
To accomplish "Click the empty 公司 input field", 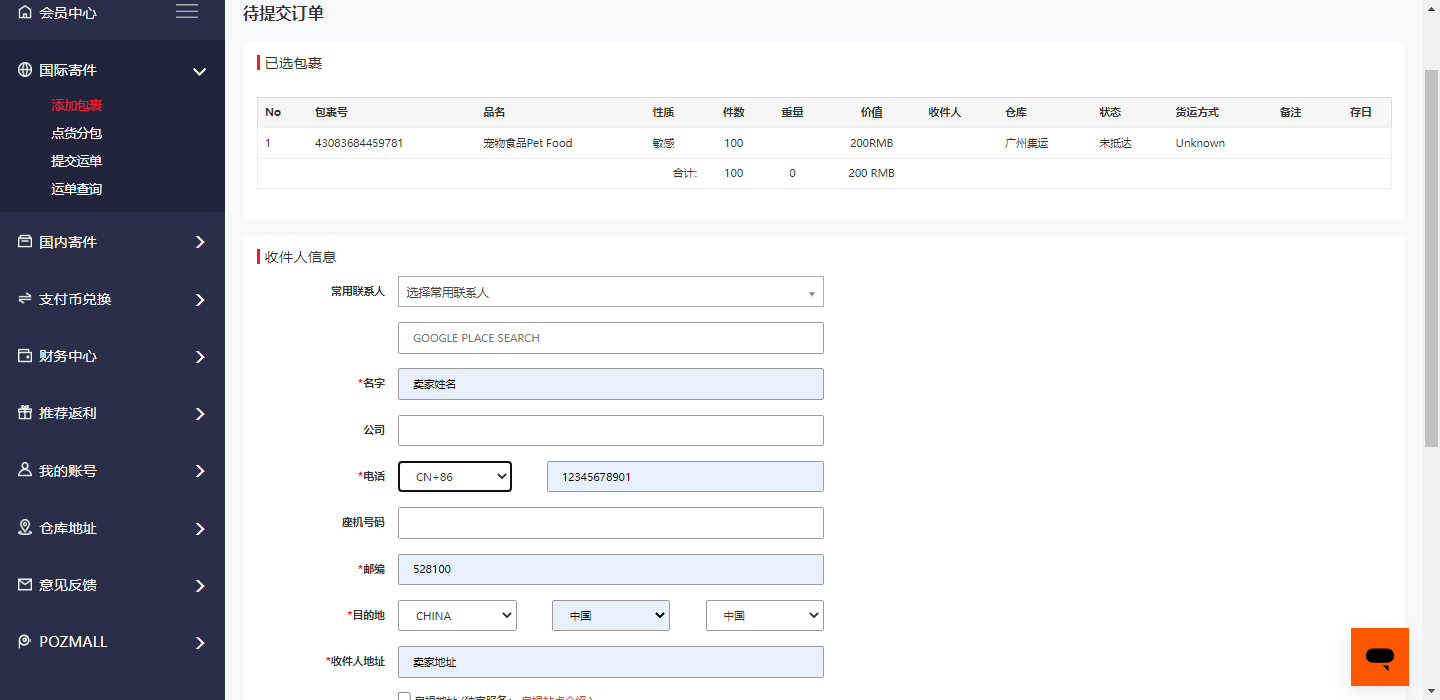I will (611, 431).
